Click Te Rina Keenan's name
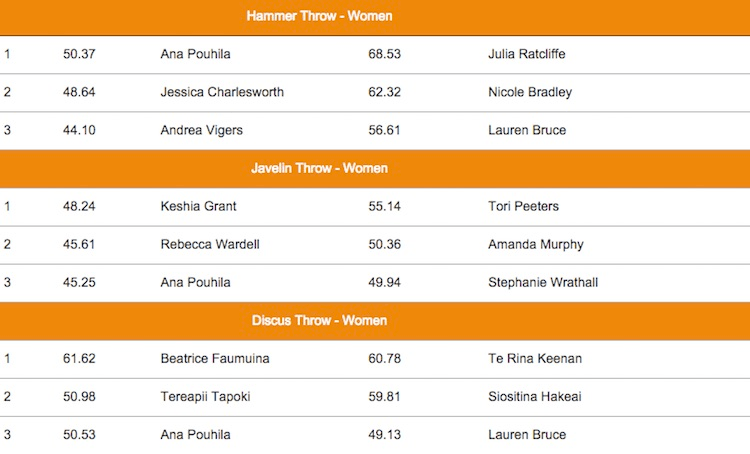 tap(535, 358)
